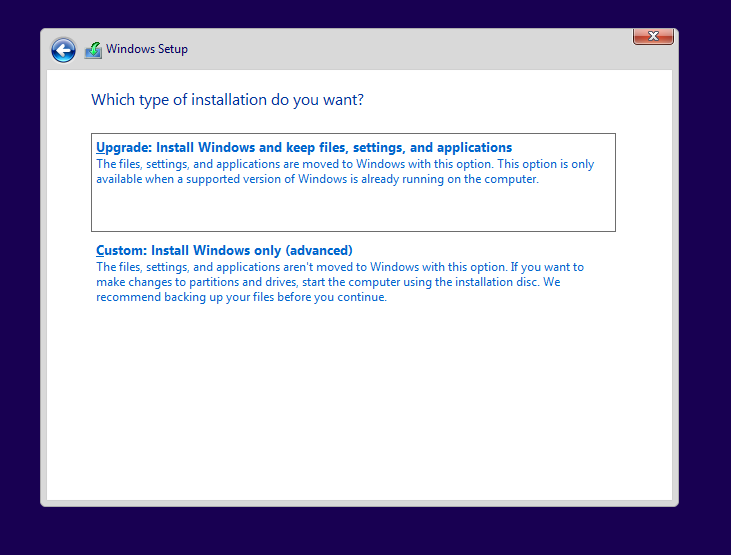Click the Custom option's description paragraph
The height and width of the screenshot is (555, 731).
340,282
